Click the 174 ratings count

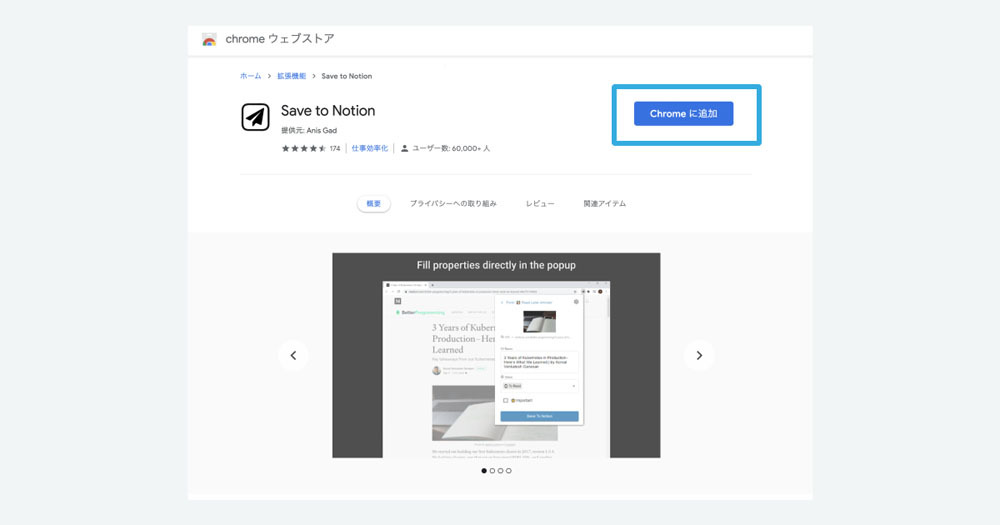pos(335,149)
